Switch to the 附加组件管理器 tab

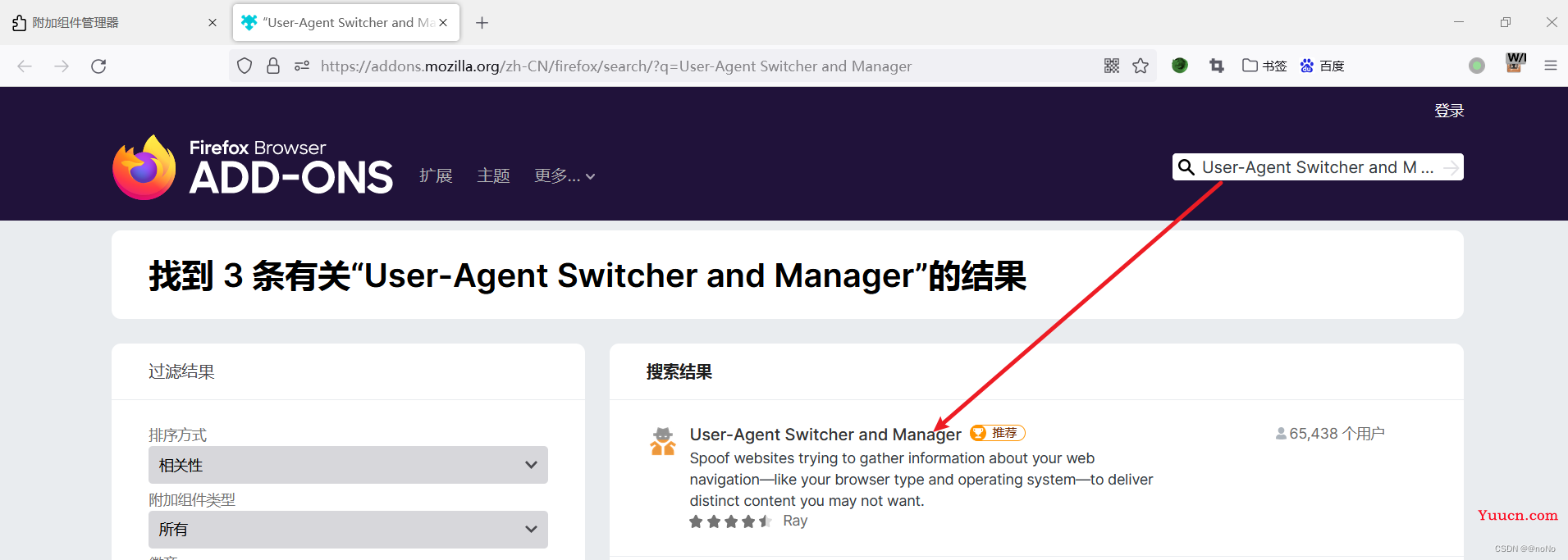coord(115,23)
